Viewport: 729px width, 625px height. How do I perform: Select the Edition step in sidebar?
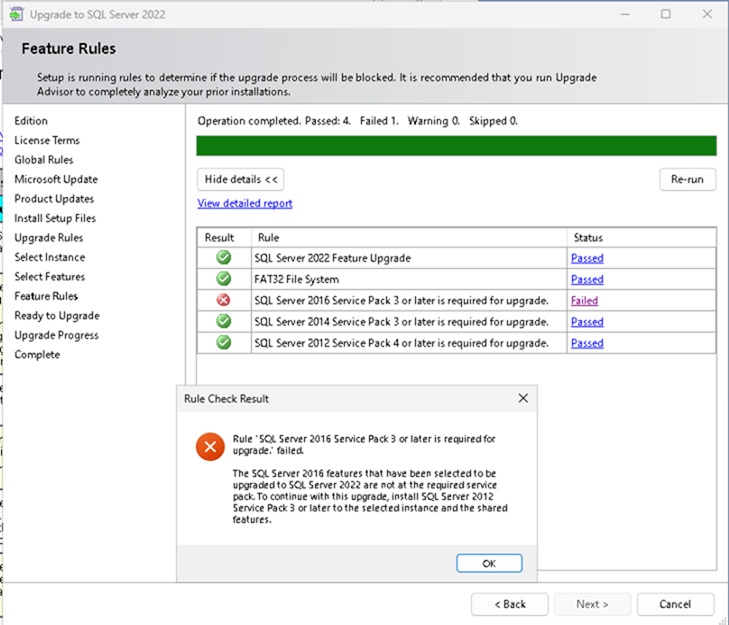31,121
